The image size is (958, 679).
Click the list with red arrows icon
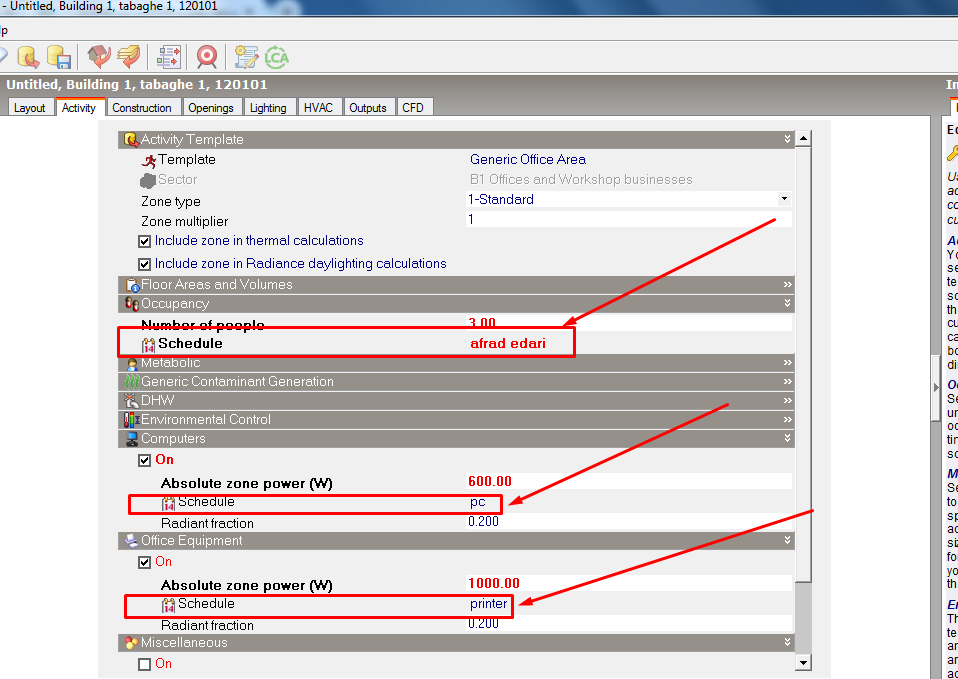(169, 57)
